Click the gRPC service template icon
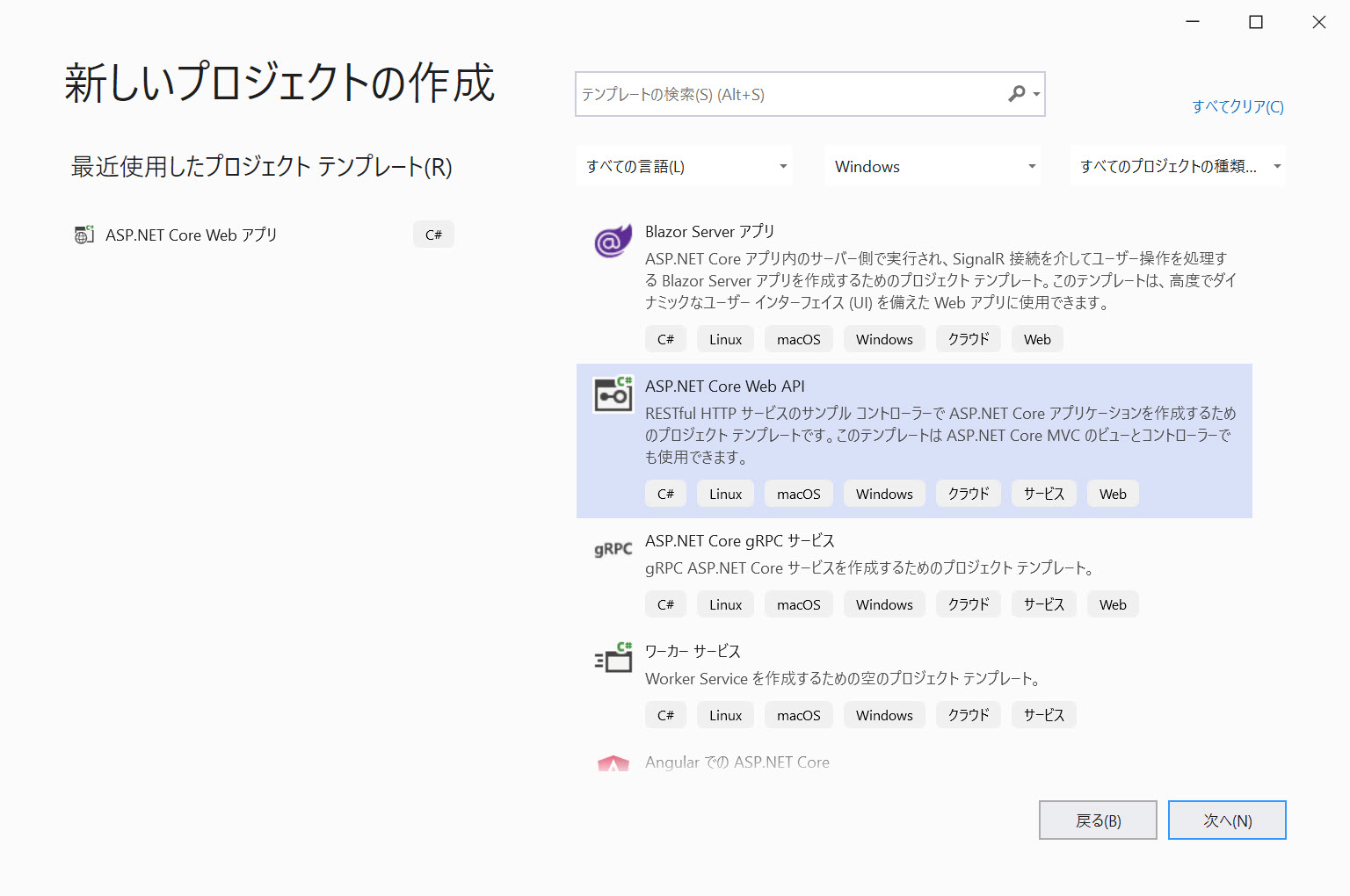1350x896 pixels. [613, 550]
